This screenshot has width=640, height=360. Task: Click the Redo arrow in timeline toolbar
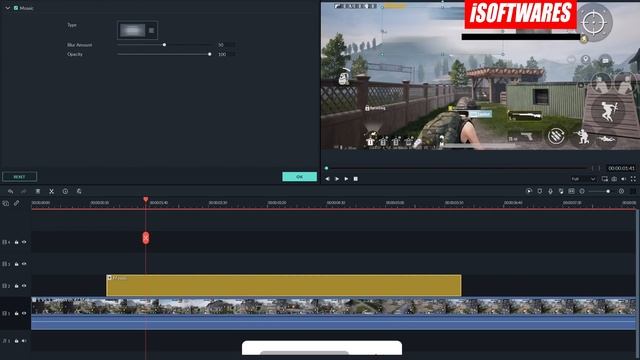click(x=24, y=191)
